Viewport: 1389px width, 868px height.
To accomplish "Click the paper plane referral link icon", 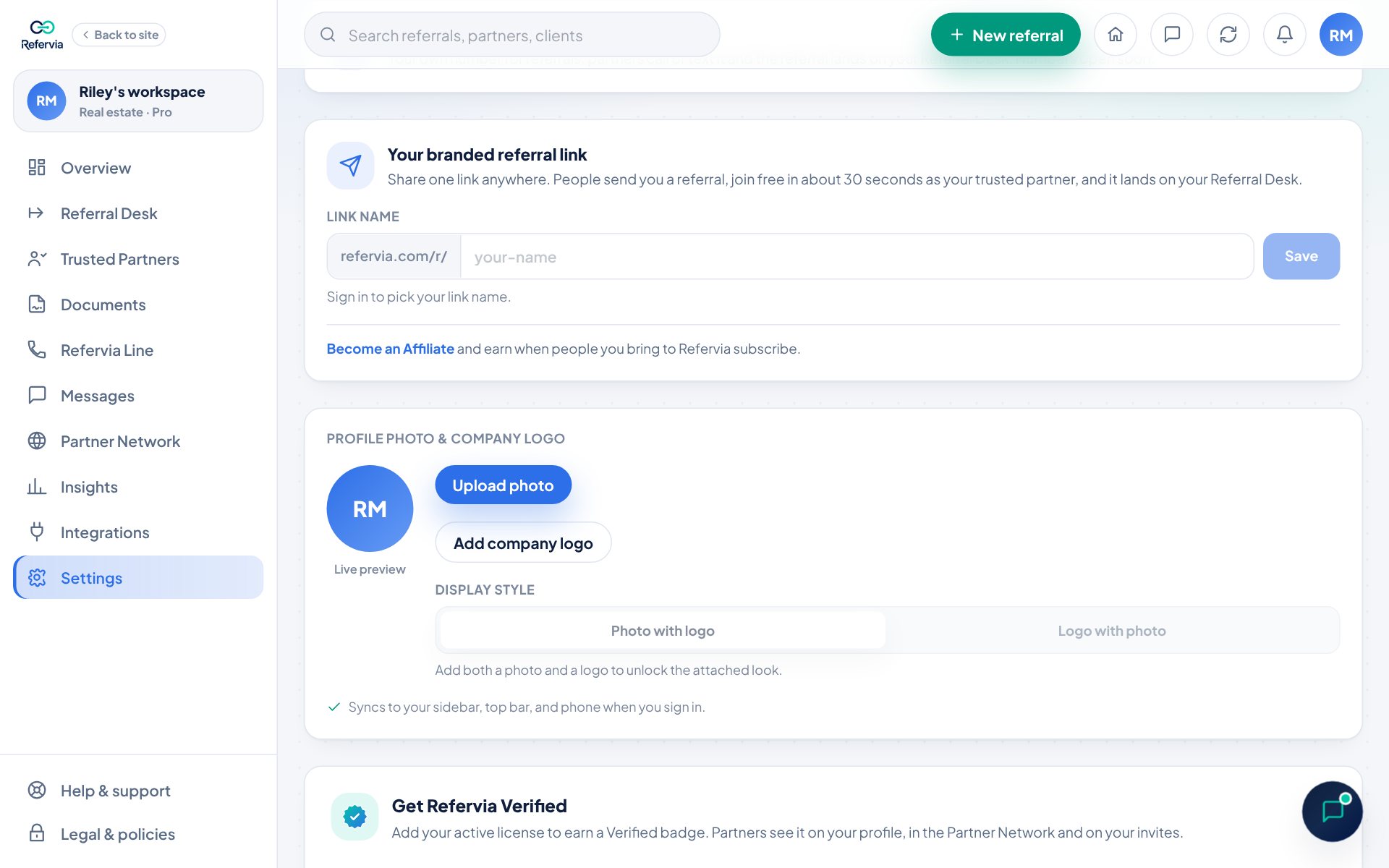I will 351,166.
